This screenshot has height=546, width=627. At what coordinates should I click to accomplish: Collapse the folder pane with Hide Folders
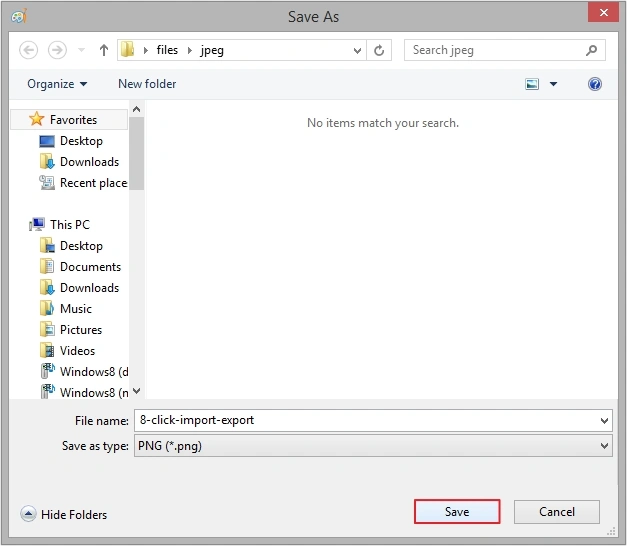[64, 514]
